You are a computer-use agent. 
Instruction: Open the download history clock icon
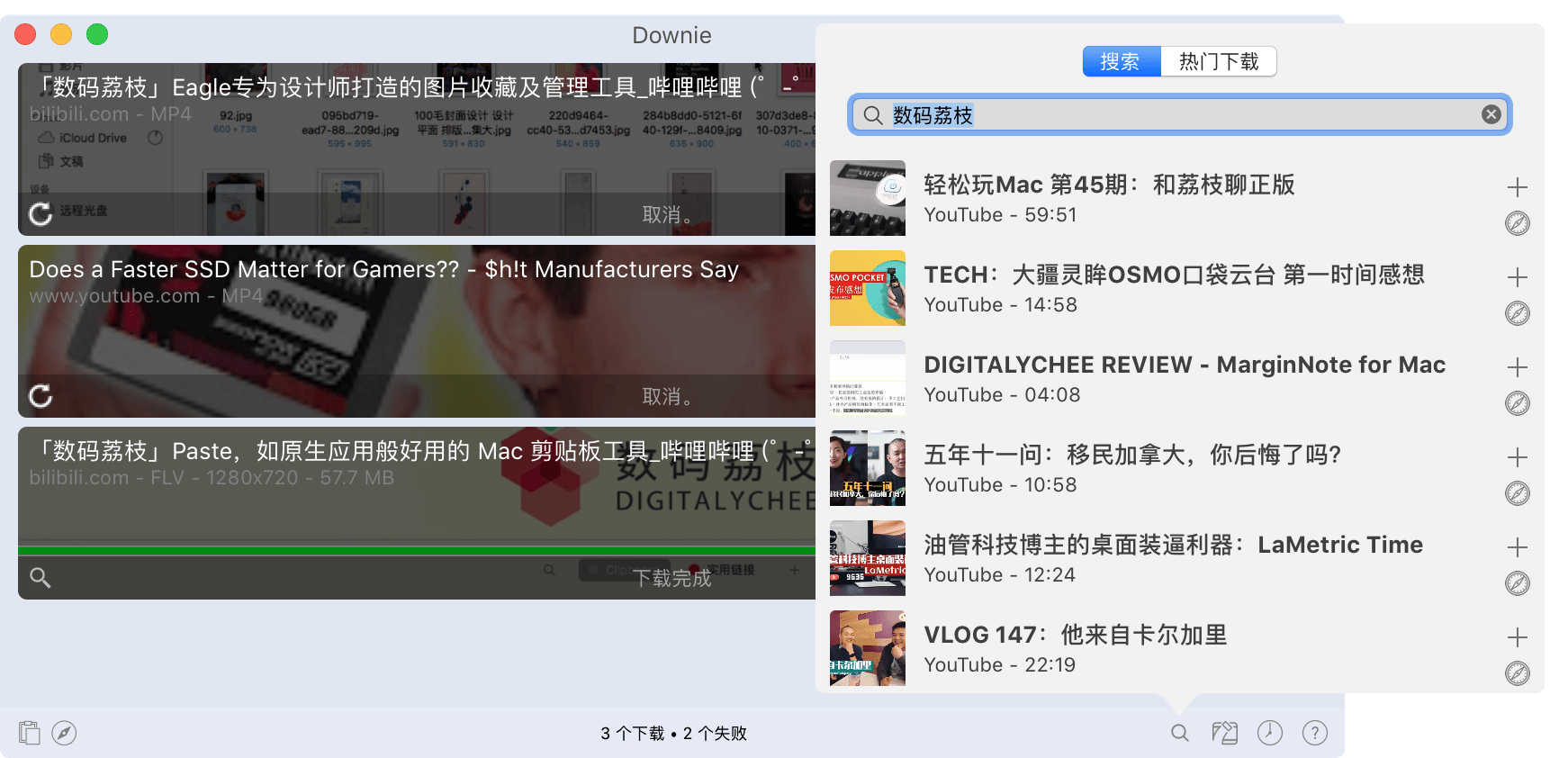pyautogui.click(x=1269, y=733)
